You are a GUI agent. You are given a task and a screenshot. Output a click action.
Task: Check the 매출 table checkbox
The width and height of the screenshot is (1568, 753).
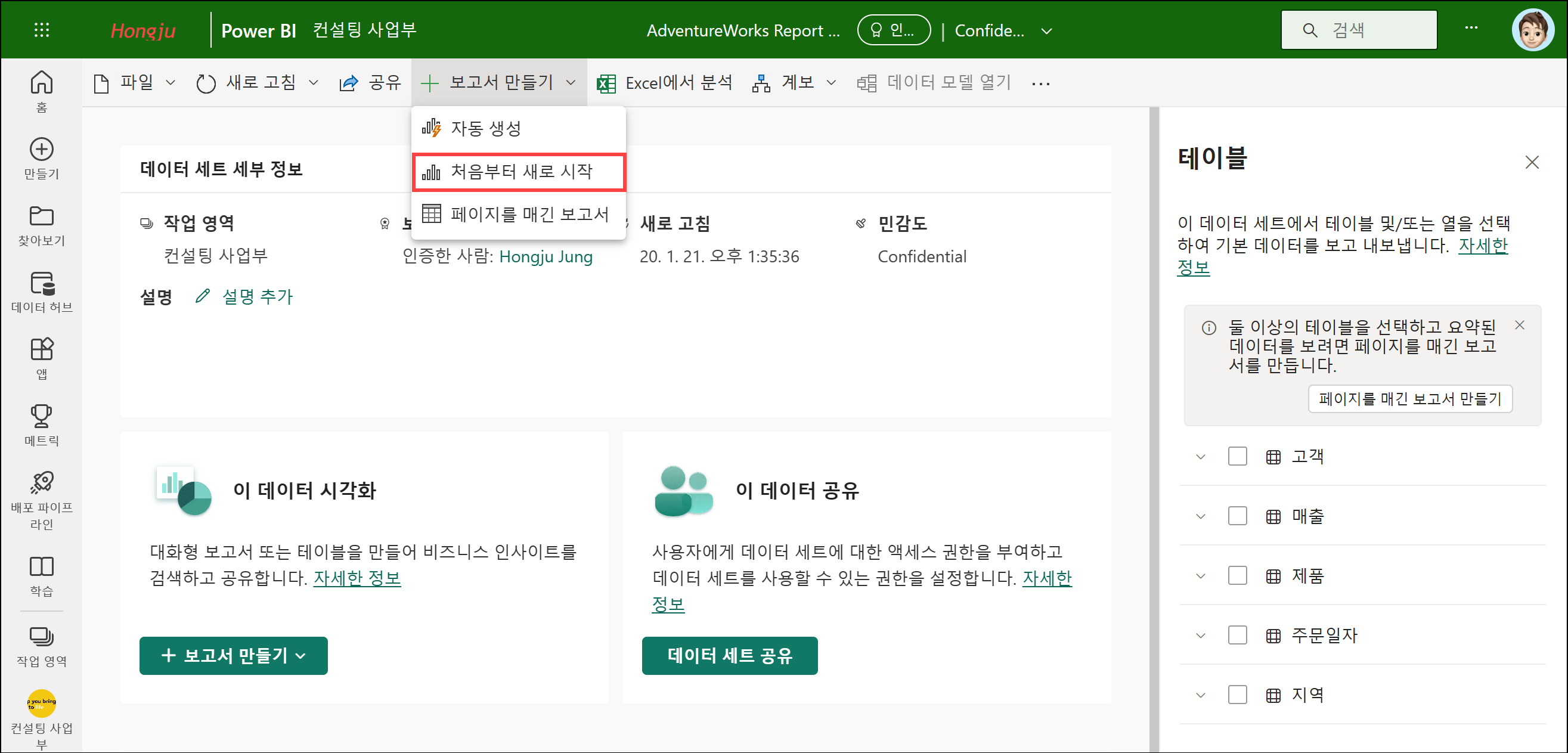[1237, 516]
